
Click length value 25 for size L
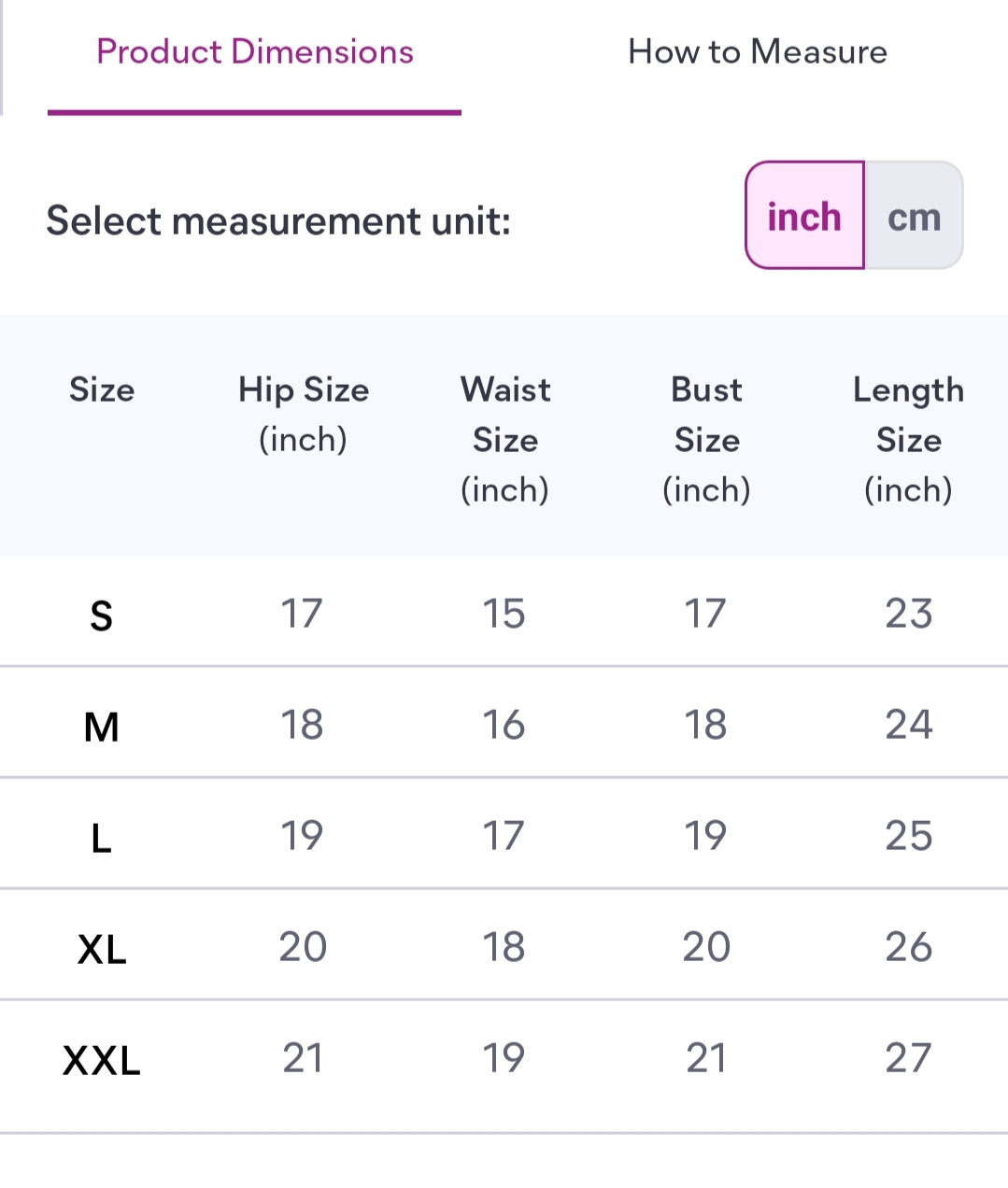coord(908,836)
